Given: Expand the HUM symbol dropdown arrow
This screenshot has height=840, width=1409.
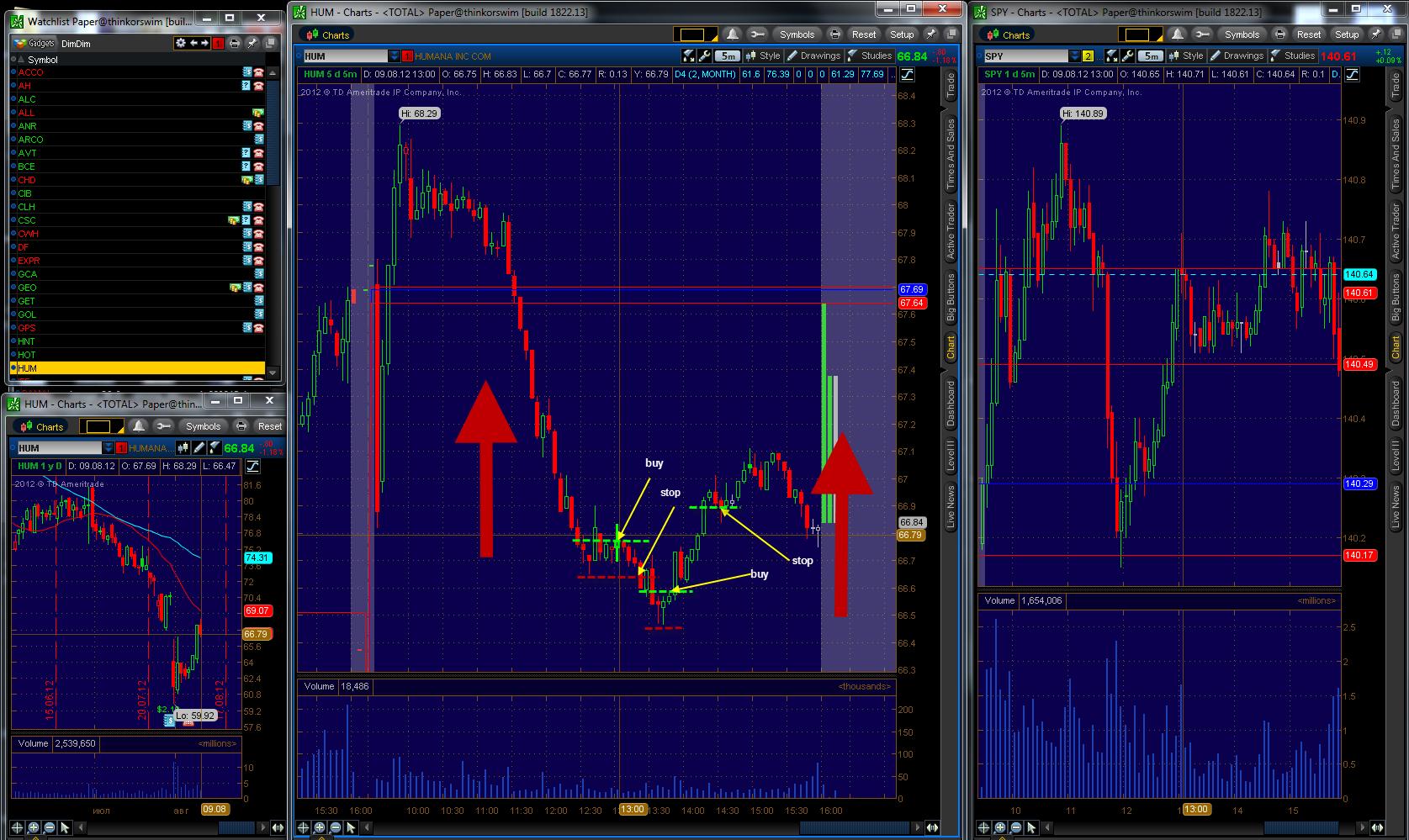Looking at the screenshot, I should (x=394, y=56).
